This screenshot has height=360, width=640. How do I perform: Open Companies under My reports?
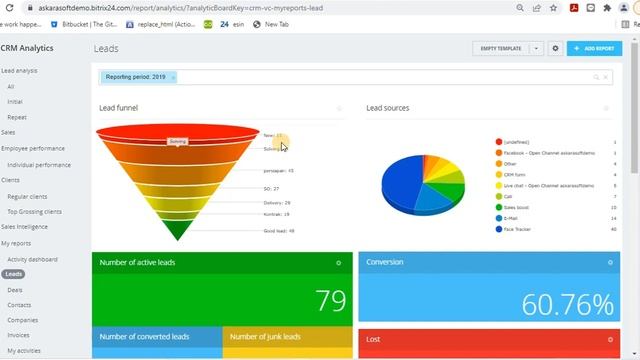tap(22, 320)
